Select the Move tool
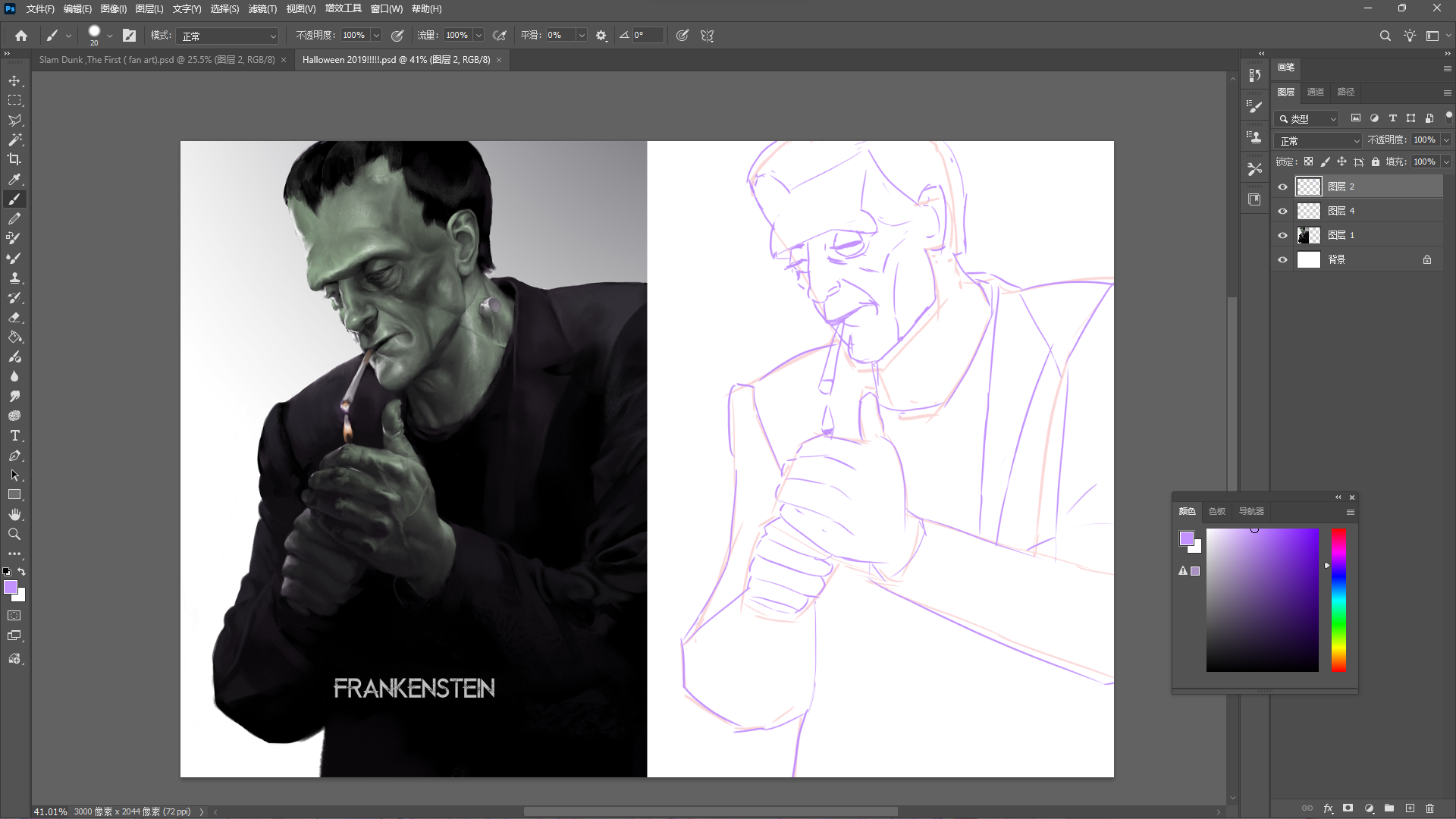The height and width of the screenshot is (819, 1456). [x=14, y=80]
